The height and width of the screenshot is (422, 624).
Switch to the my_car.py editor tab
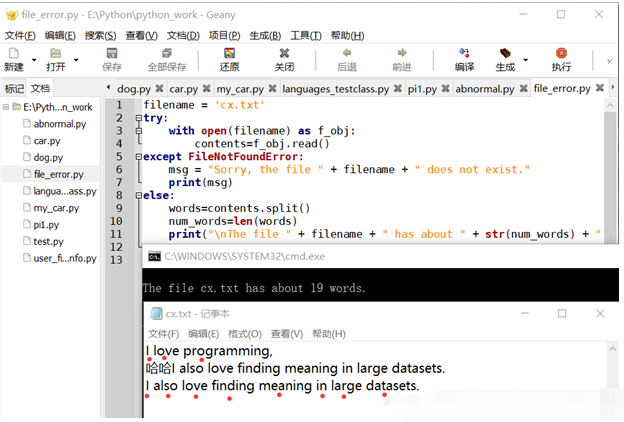(240, 89)
